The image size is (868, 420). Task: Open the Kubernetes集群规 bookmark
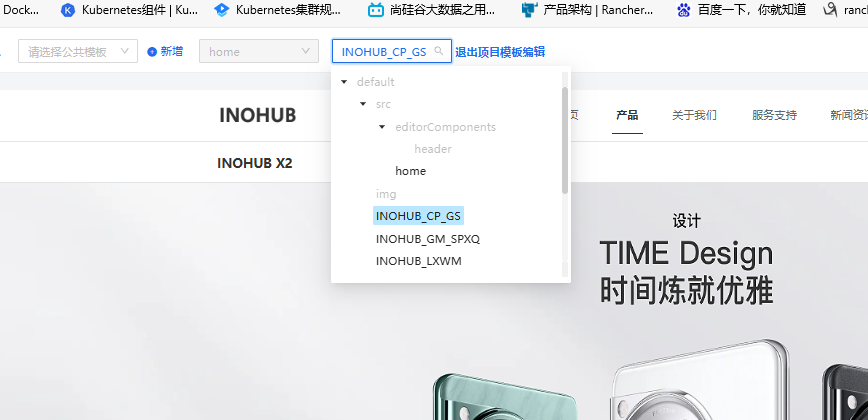tap(278, 9)
